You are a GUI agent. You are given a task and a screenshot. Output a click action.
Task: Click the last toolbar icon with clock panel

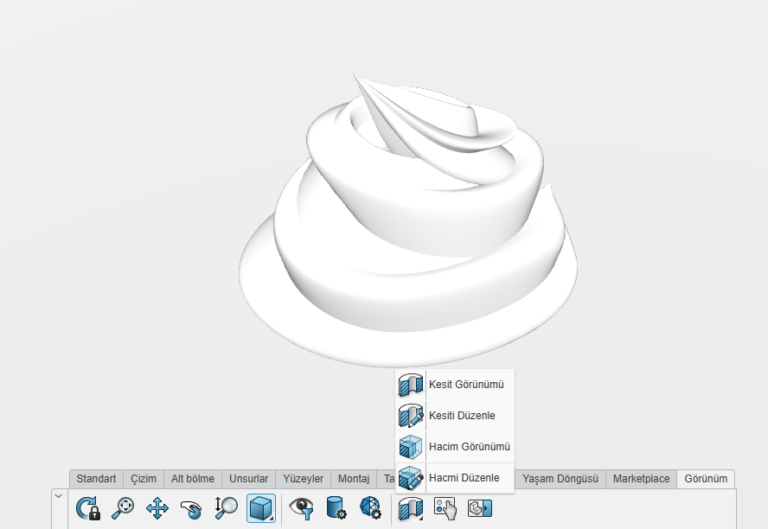click(x=480, y=508)
